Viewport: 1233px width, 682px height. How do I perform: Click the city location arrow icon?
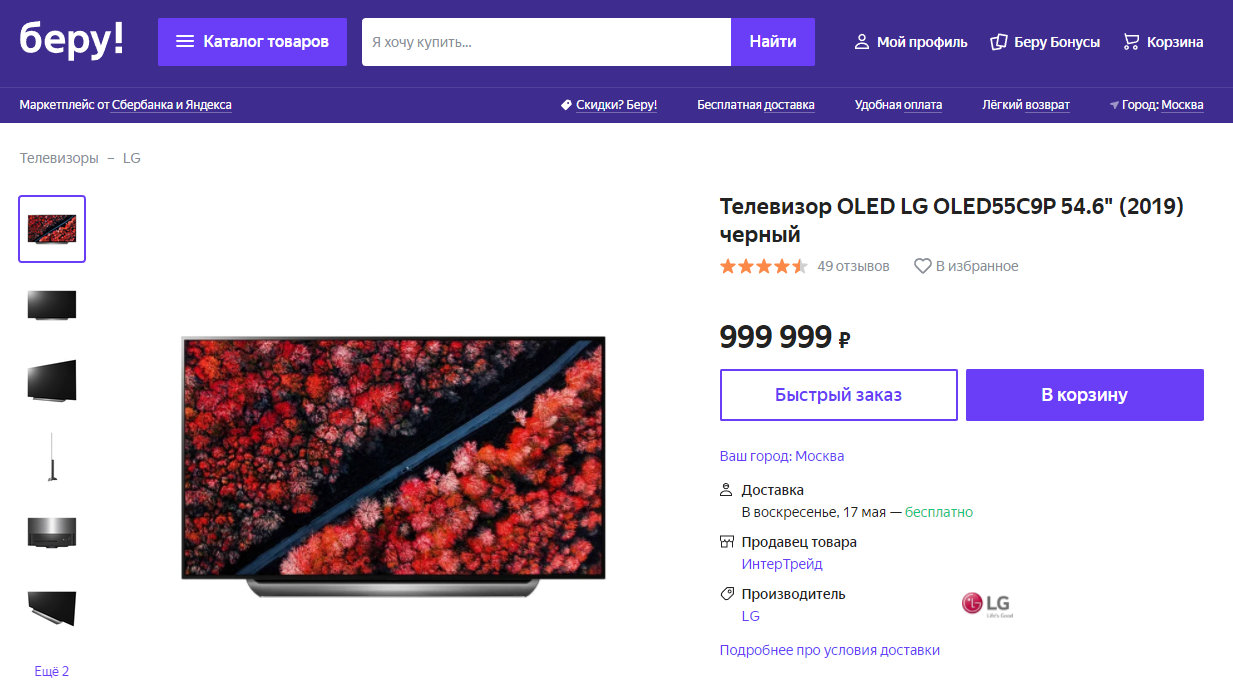pyautogui.click(x=1114, y=105)
